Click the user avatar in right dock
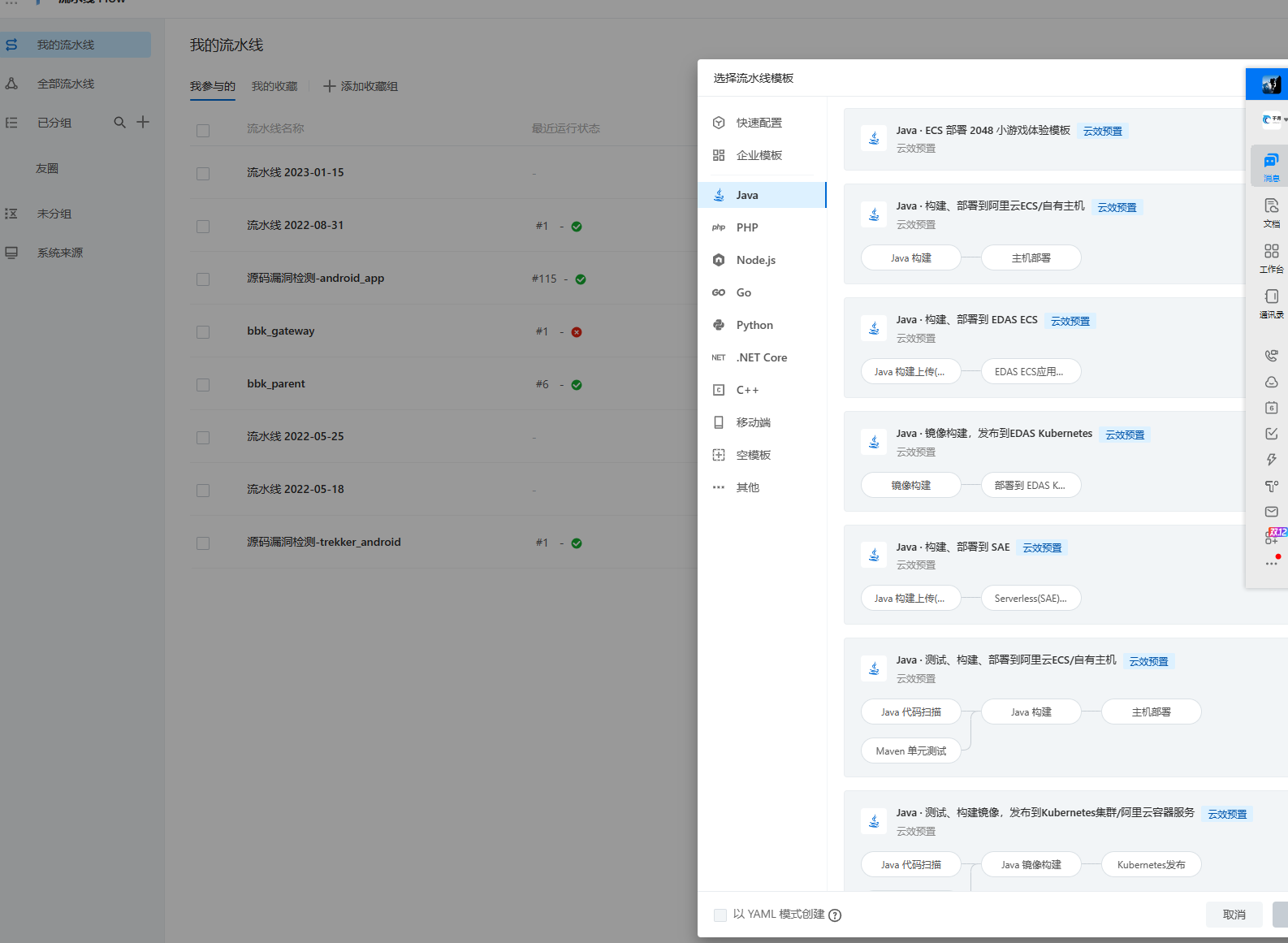The height and width of the screenshot is (943, 1288). (1271, 84)
